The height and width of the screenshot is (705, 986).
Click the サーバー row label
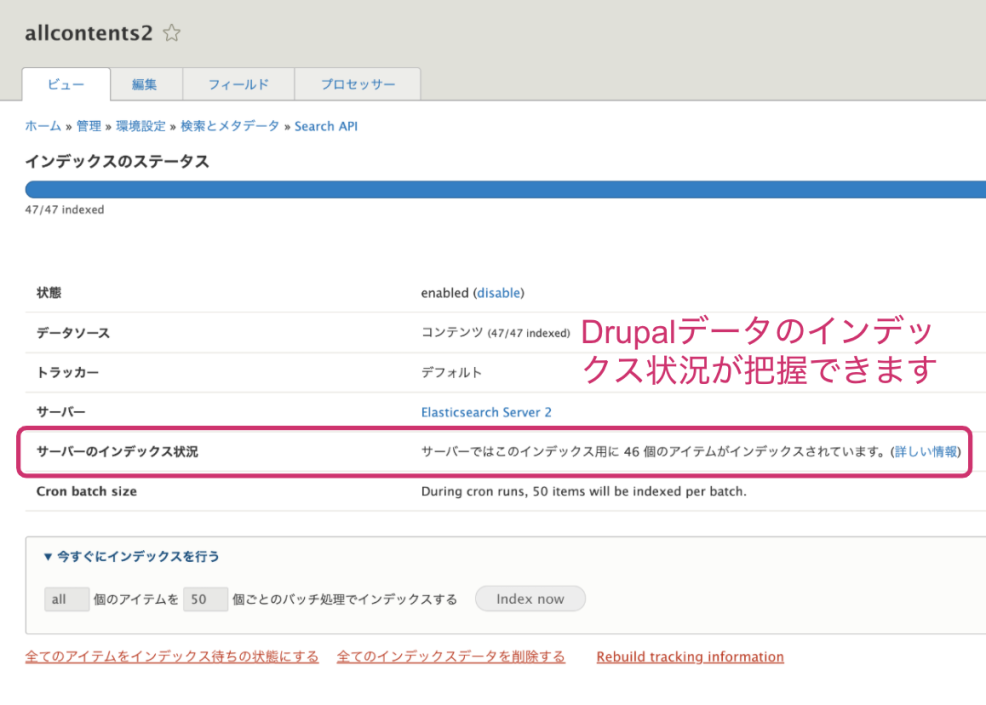tap(61, 413)
